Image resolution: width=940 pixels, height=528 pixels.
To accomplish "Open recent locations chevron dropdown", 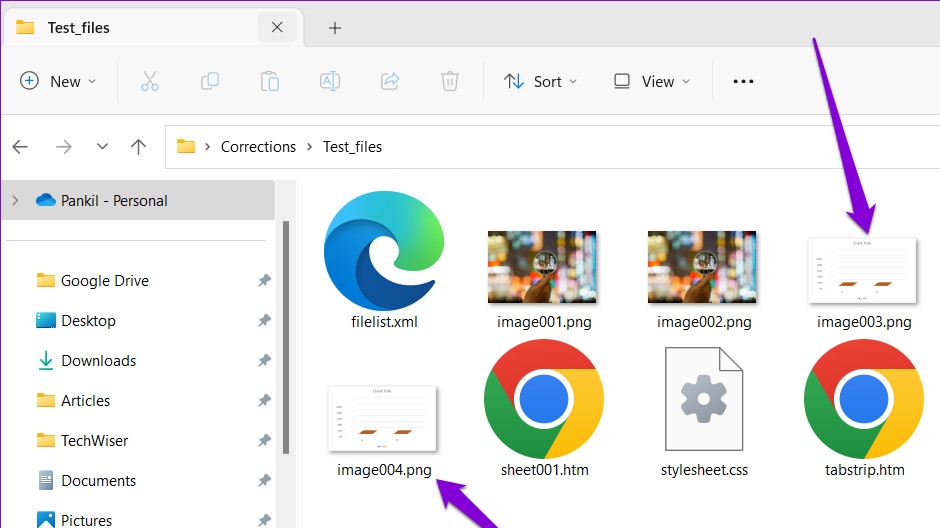I will 103,146.
